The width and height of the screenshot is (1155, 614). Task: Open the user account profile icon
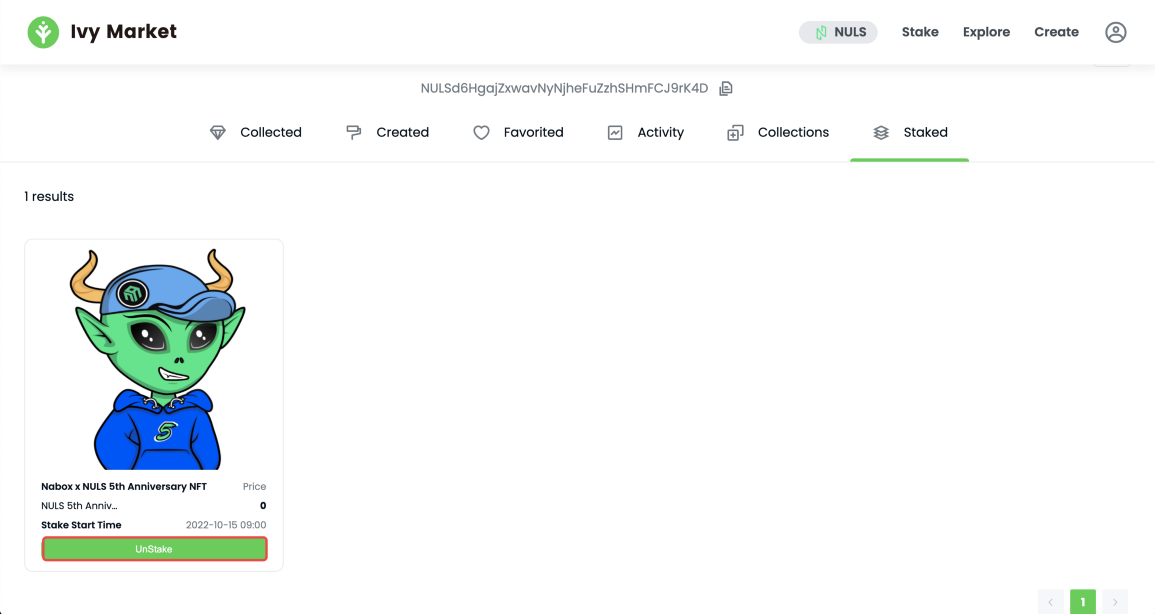click(1115, 32)
